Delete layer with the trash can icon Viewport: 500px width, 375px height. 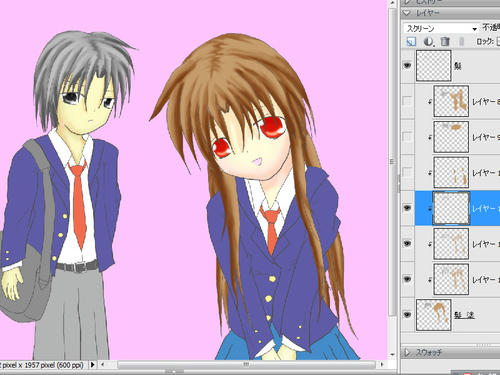445,41
